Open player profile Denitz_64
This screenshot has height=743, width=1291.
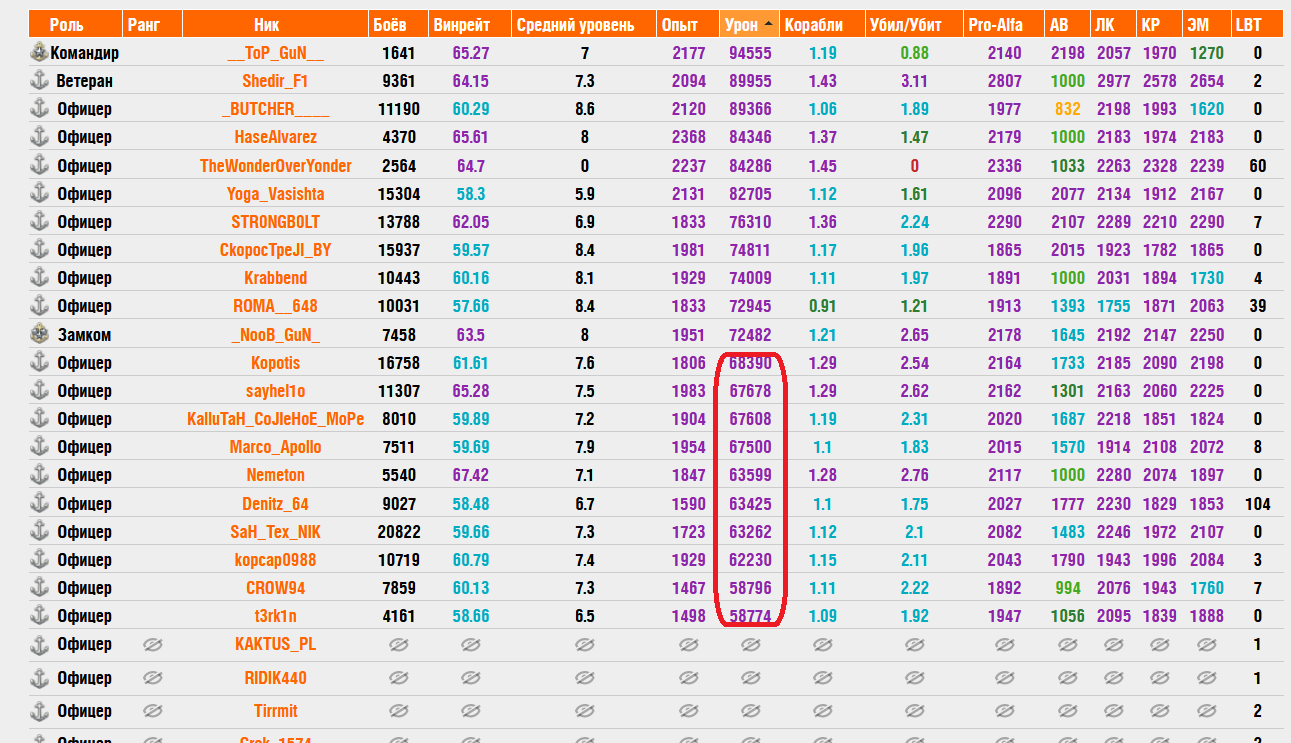[x=275, y=504]
